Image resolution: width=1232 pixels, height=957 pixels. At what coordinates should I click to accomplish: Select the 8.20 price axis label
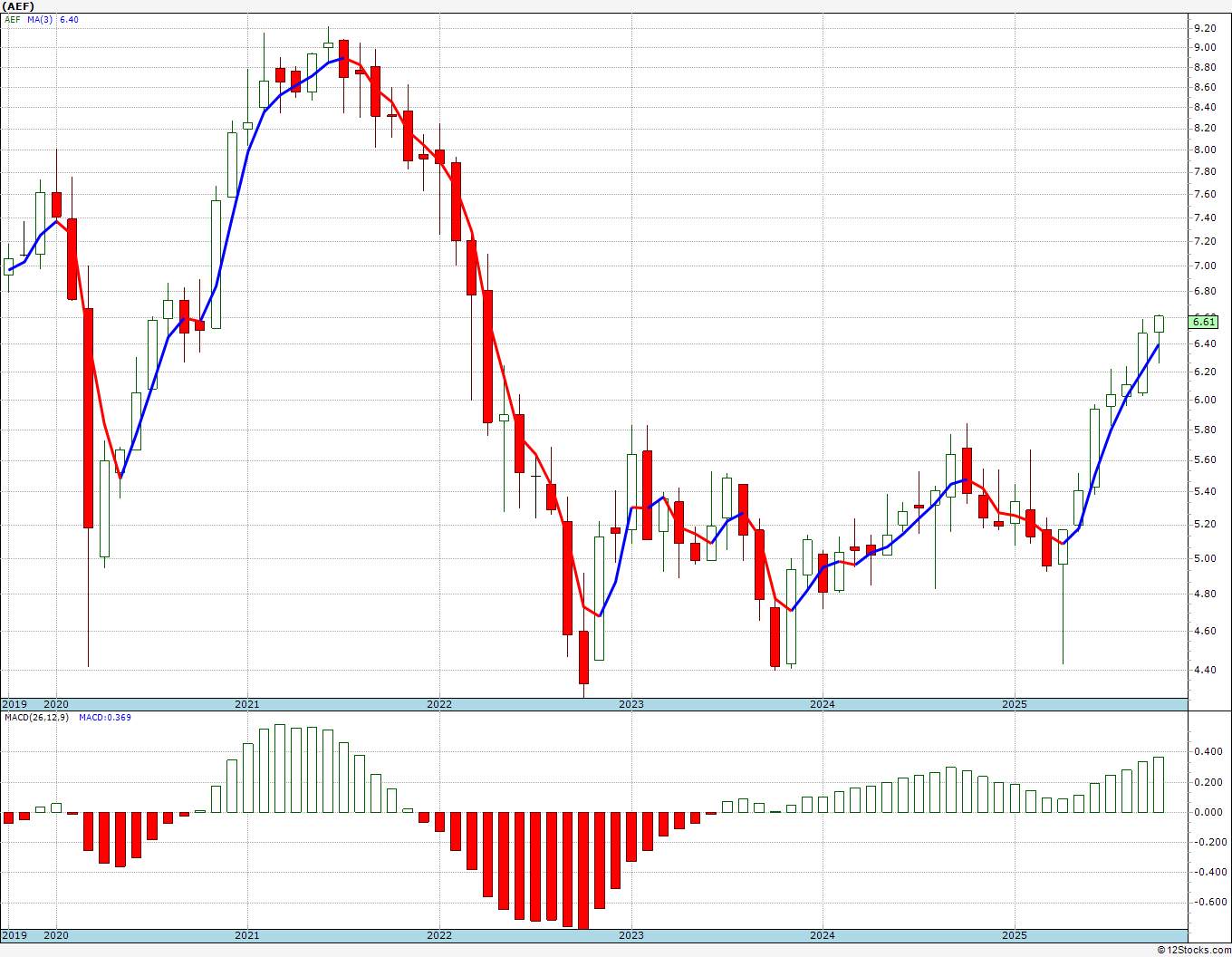tap(1205, 129)
